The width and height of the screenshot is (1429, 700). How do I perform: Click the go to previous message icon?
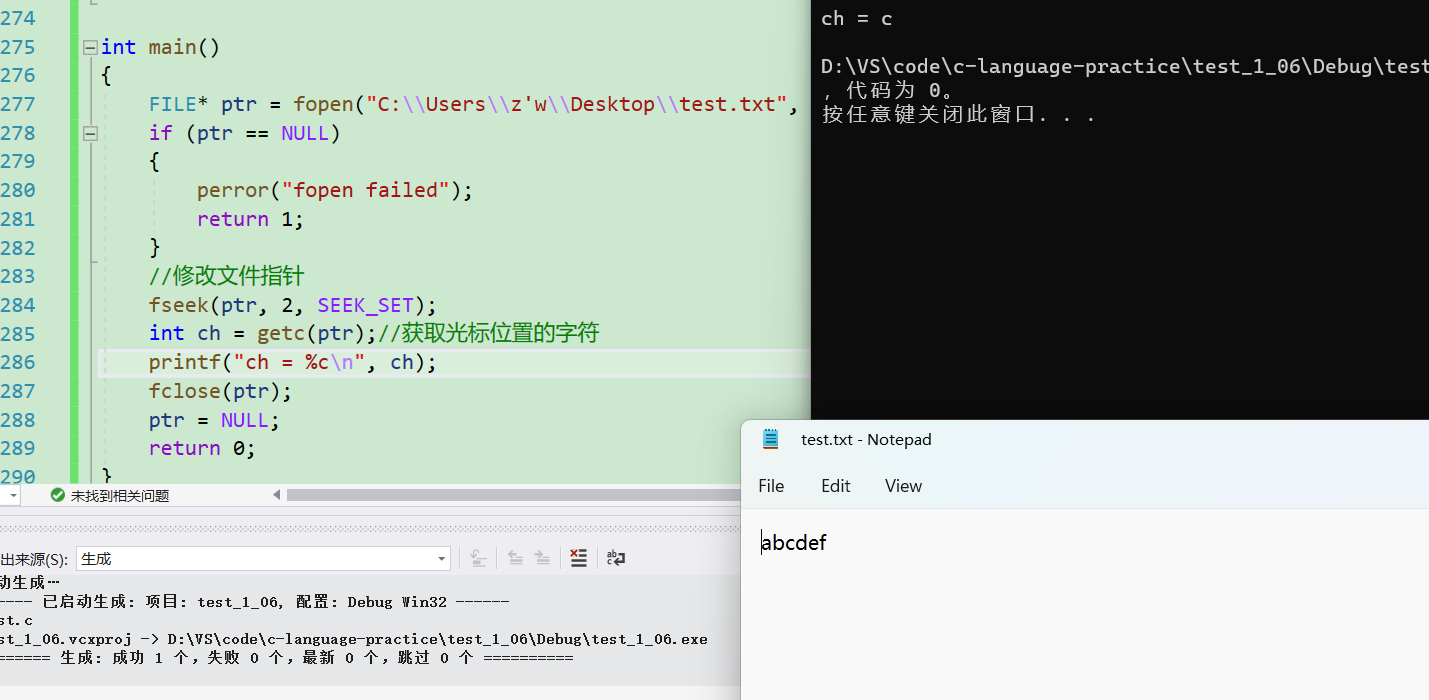pos(515,559)
